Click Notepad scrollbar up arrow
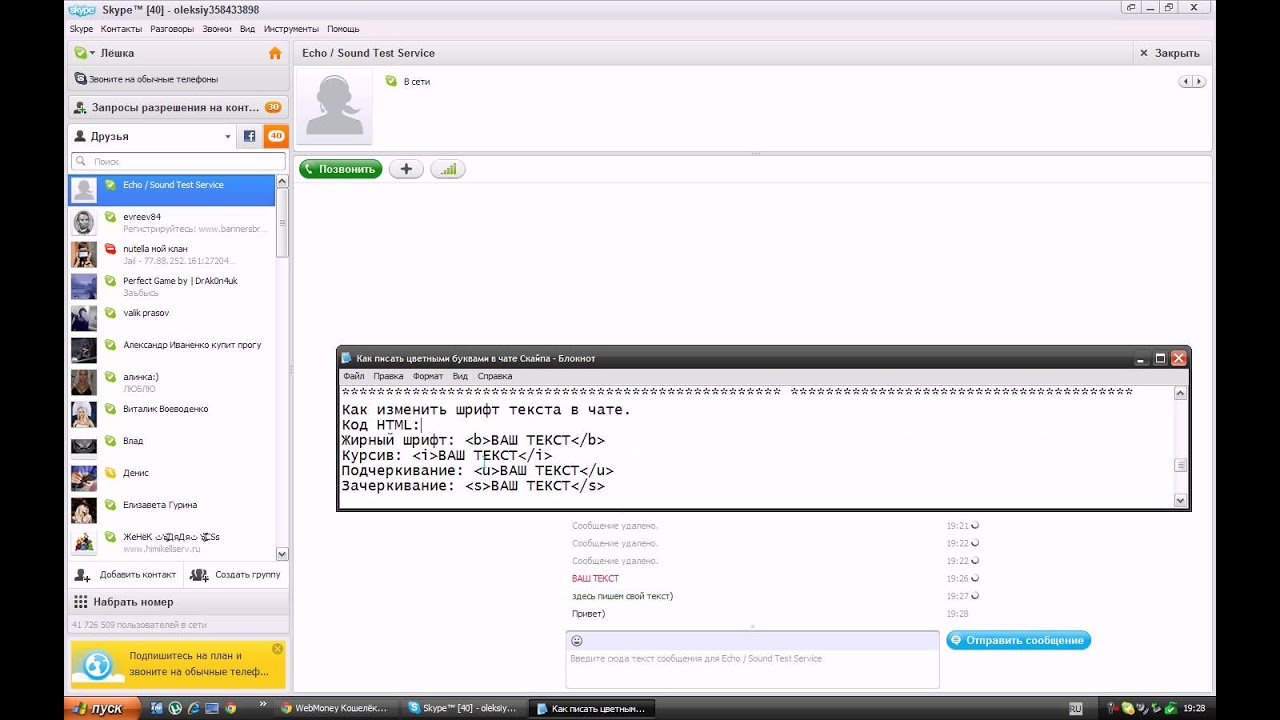Image resolution: width=1280 pixels, height=720 pixels. pos(1180,393)
